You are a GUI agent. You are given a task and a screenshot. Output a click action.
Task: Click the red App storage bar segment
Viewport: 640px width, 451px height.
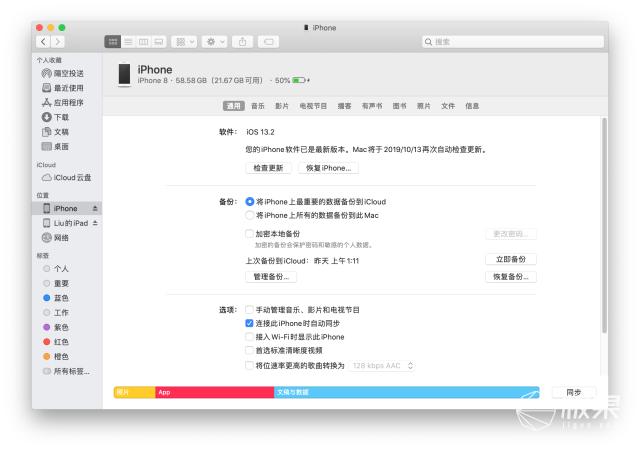coord(215,392)
